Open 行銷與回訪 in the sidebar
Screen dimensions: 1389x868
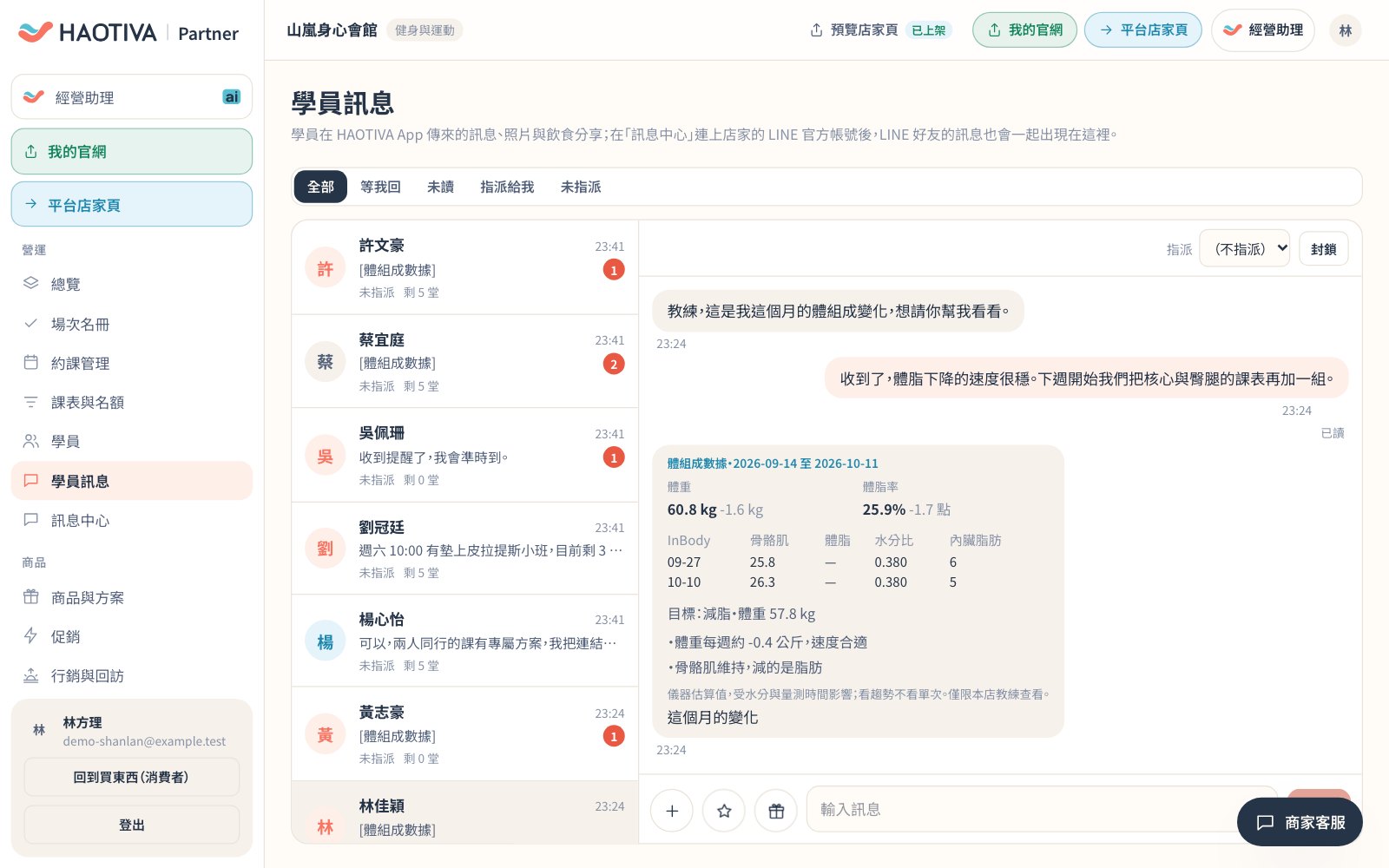[132, 675]
